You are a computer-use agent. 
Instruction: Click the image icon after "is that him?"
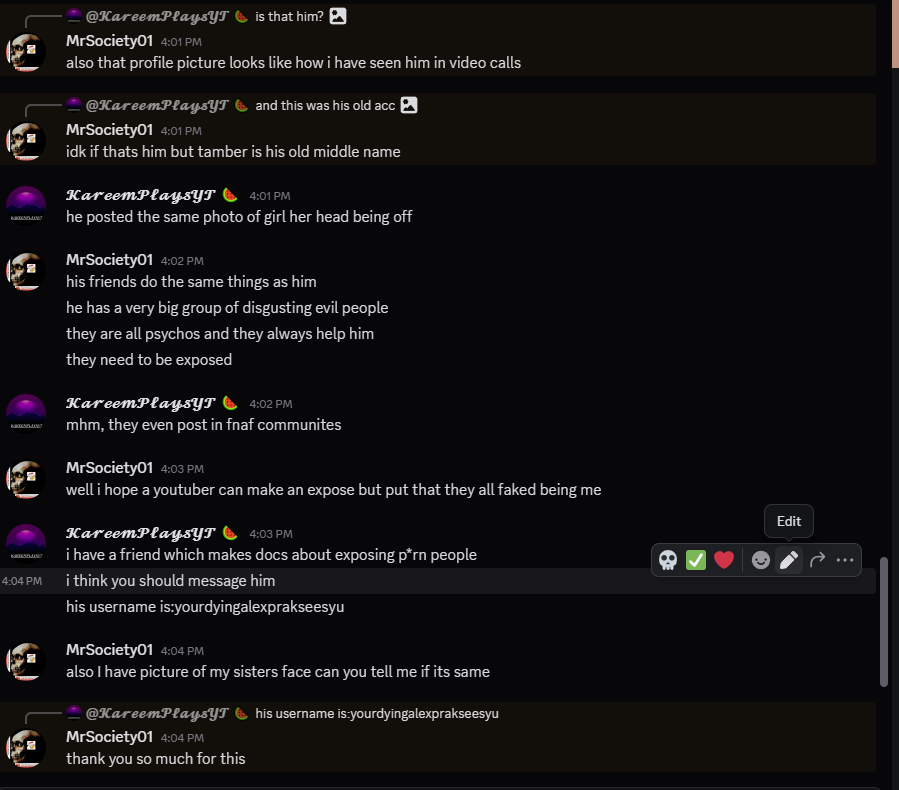click(x=338, y=16)
